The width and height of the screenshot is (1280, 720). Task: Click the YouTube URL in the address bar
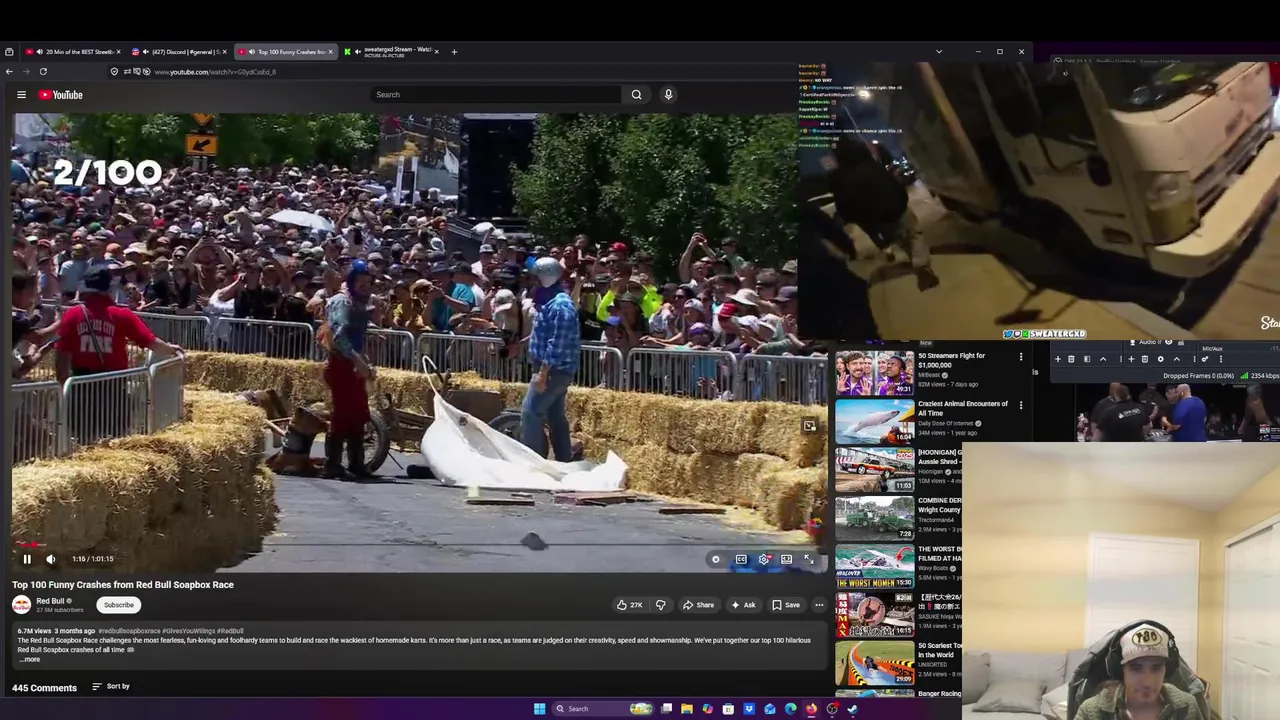215,72
